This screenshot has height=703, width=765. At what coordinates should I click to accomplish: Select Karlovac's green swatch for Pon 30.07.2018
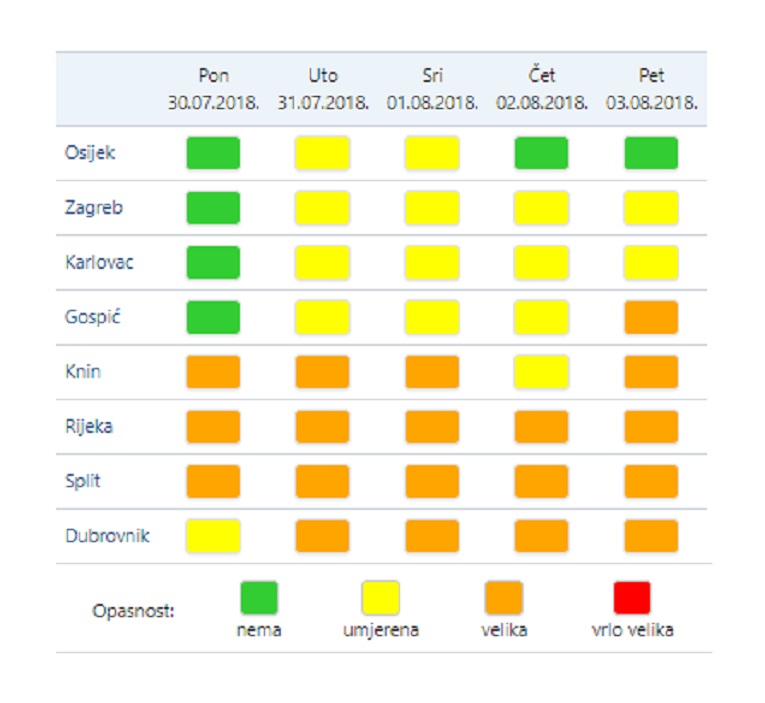[213, 262]
